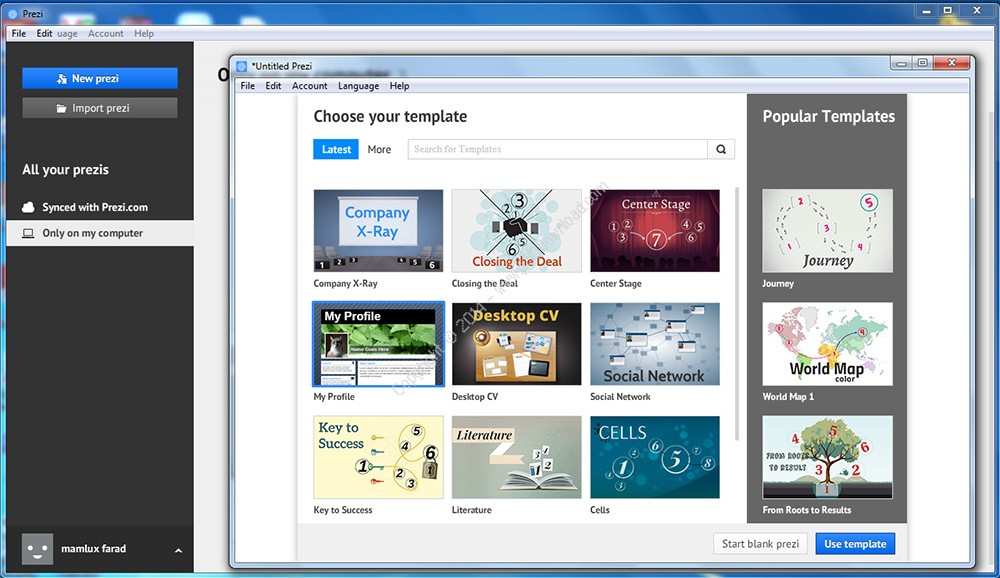Click Start blank prezi button

coord(760,544)
